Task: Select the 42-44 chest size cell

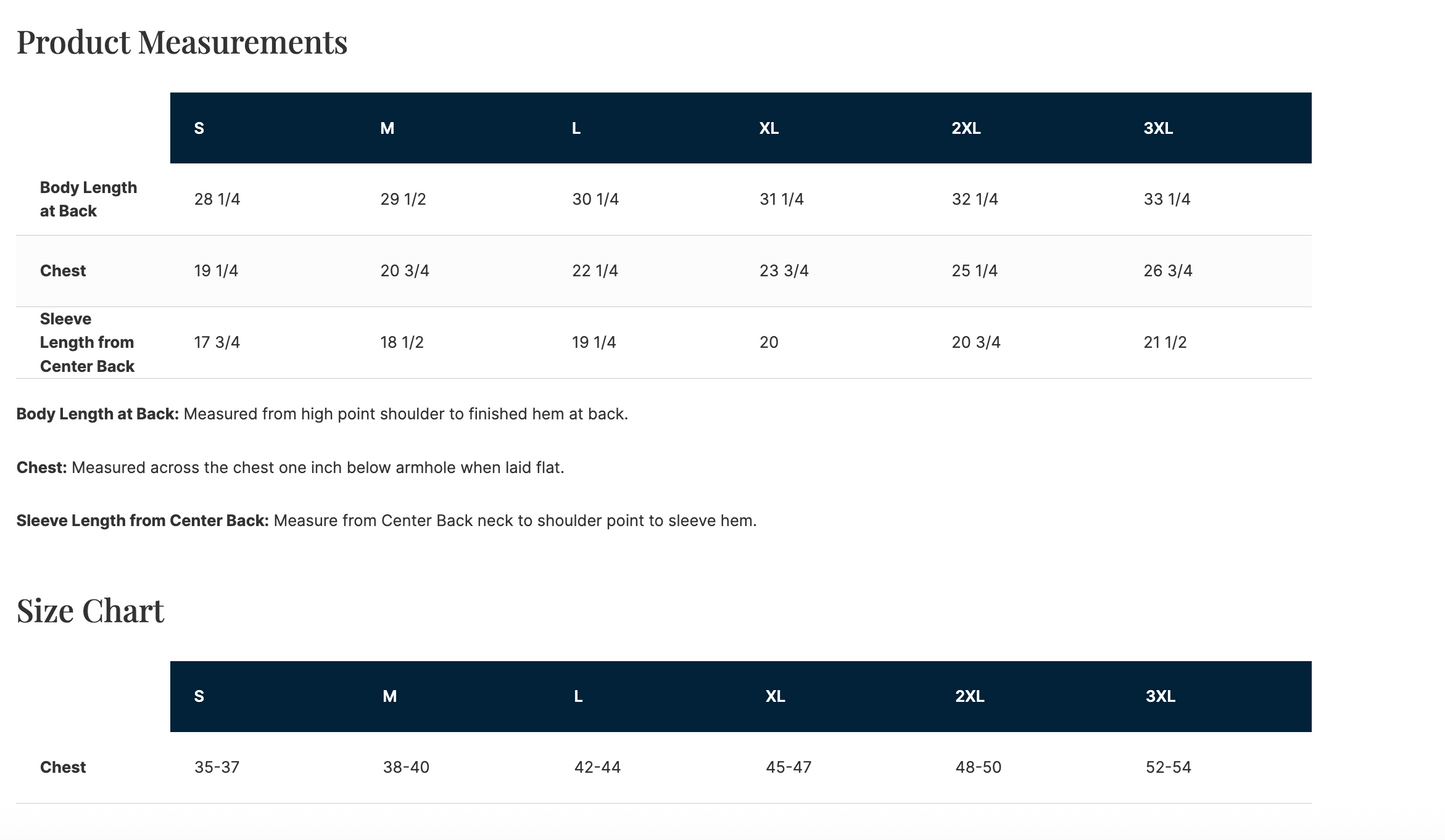Action: 597,767
